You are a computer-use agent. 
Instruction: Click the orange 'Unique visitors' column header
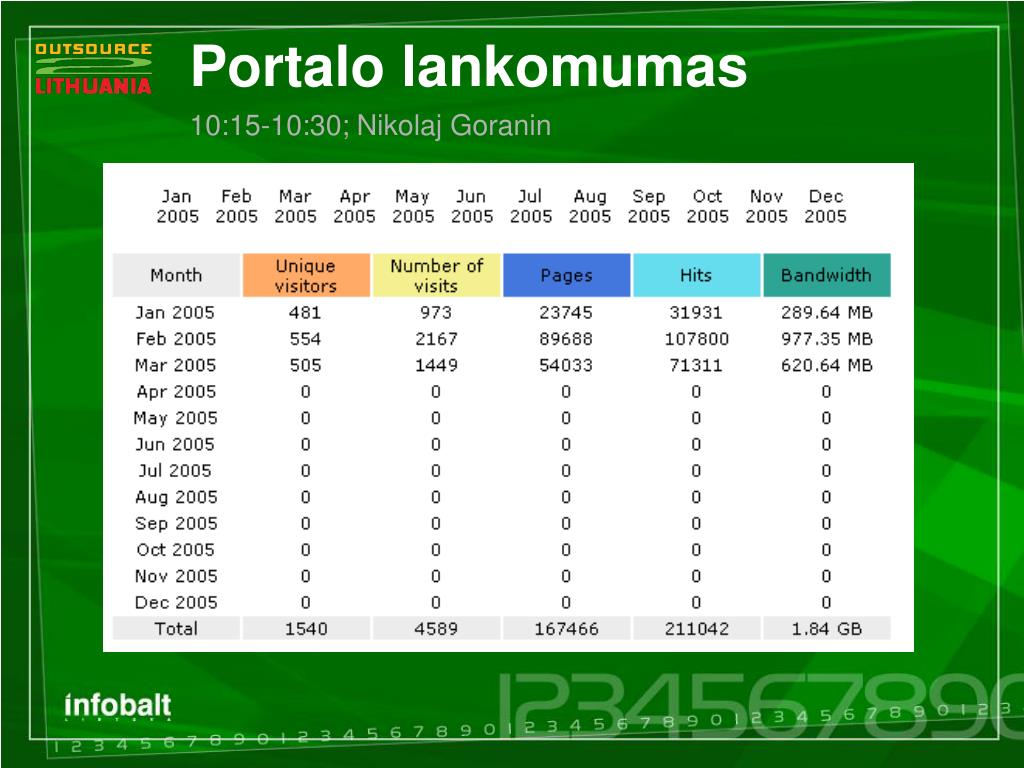306,275
